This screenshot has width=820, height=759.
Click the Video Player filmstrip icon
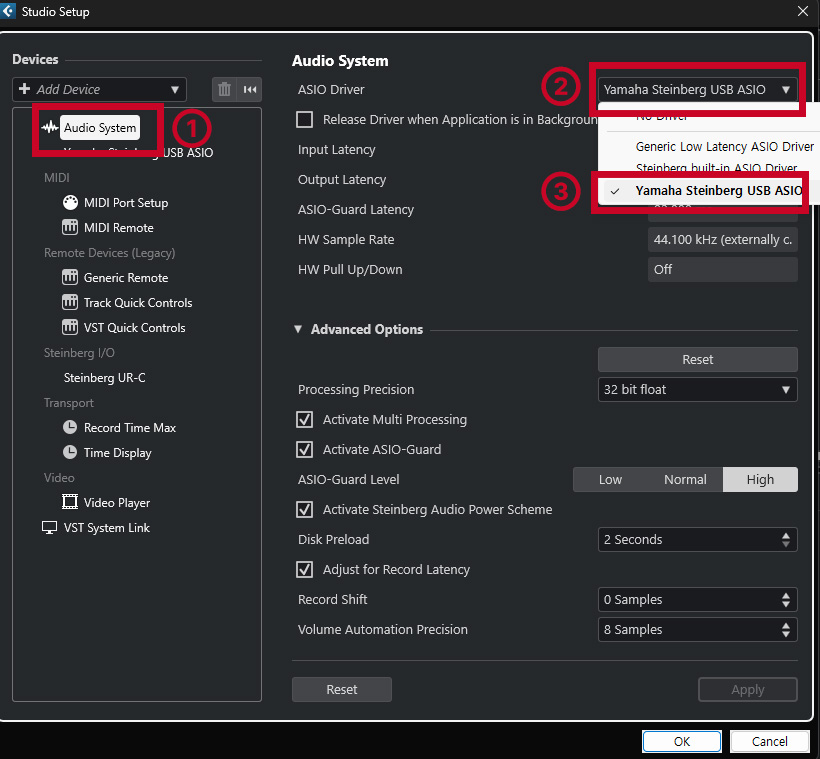tap(70, 502)
